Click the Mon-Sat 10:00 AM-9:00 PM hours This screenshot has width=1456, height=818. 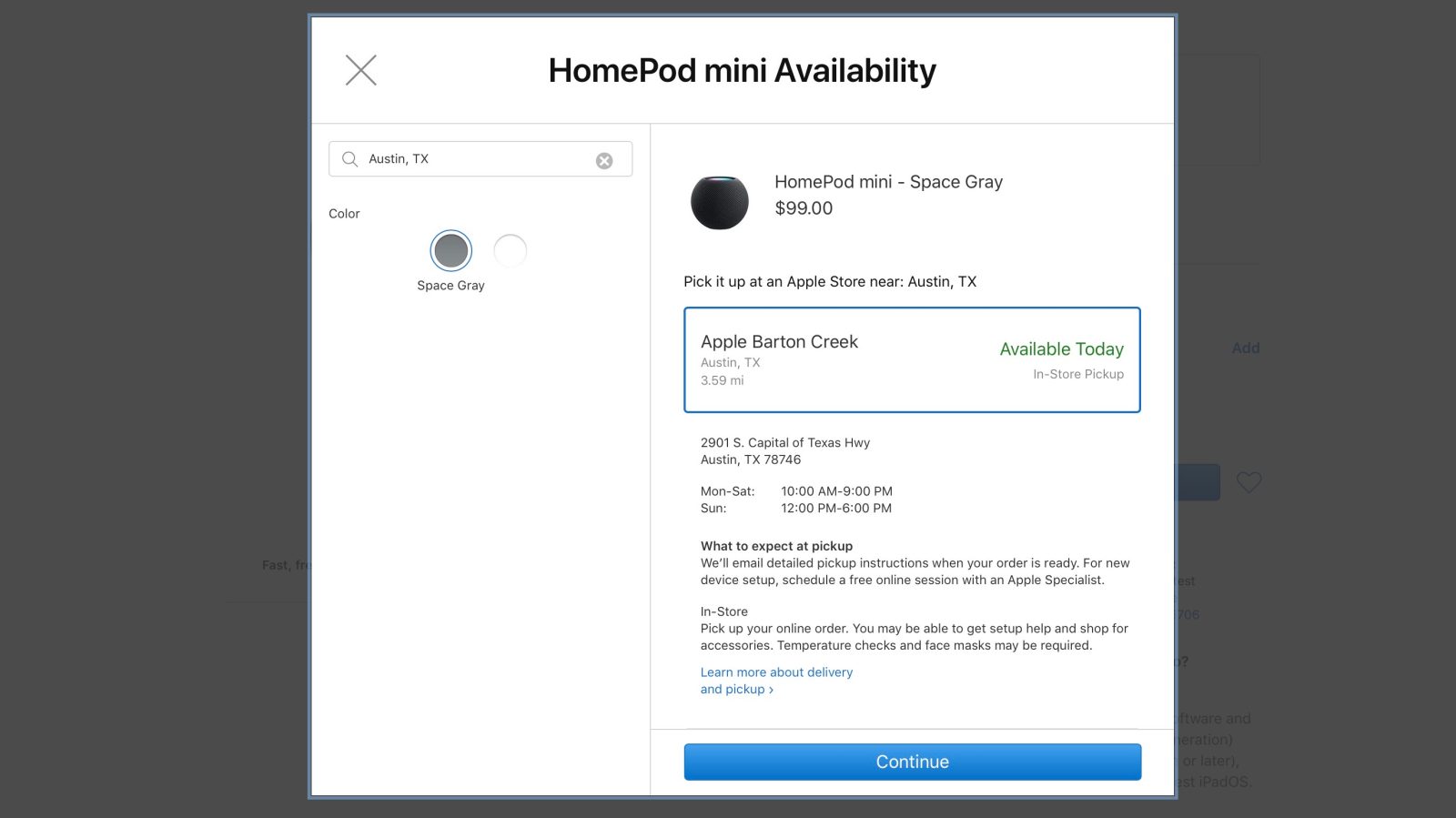[796, 491]
